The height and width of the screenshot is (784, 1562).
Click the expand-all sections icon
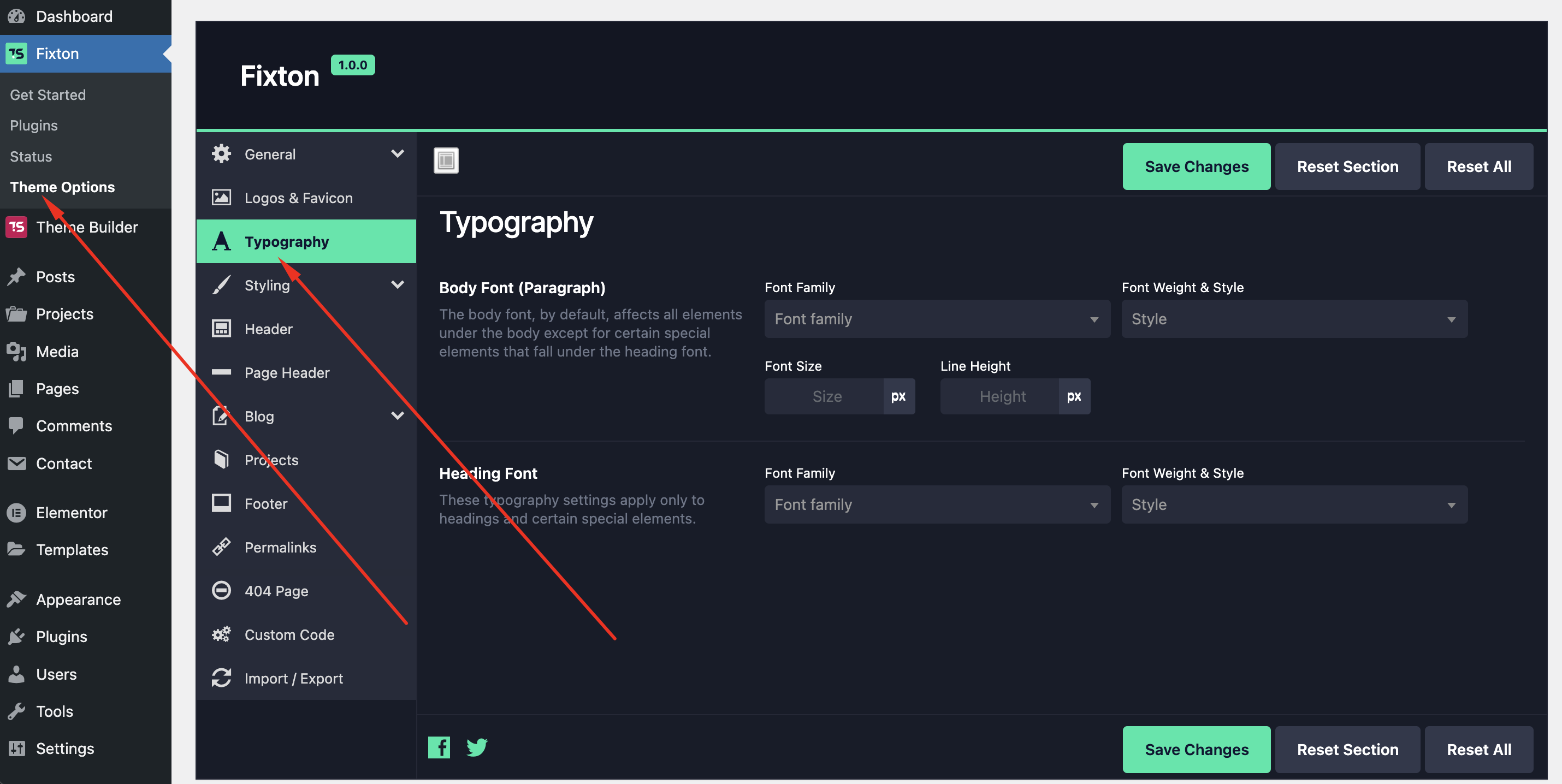click(446, 161)
